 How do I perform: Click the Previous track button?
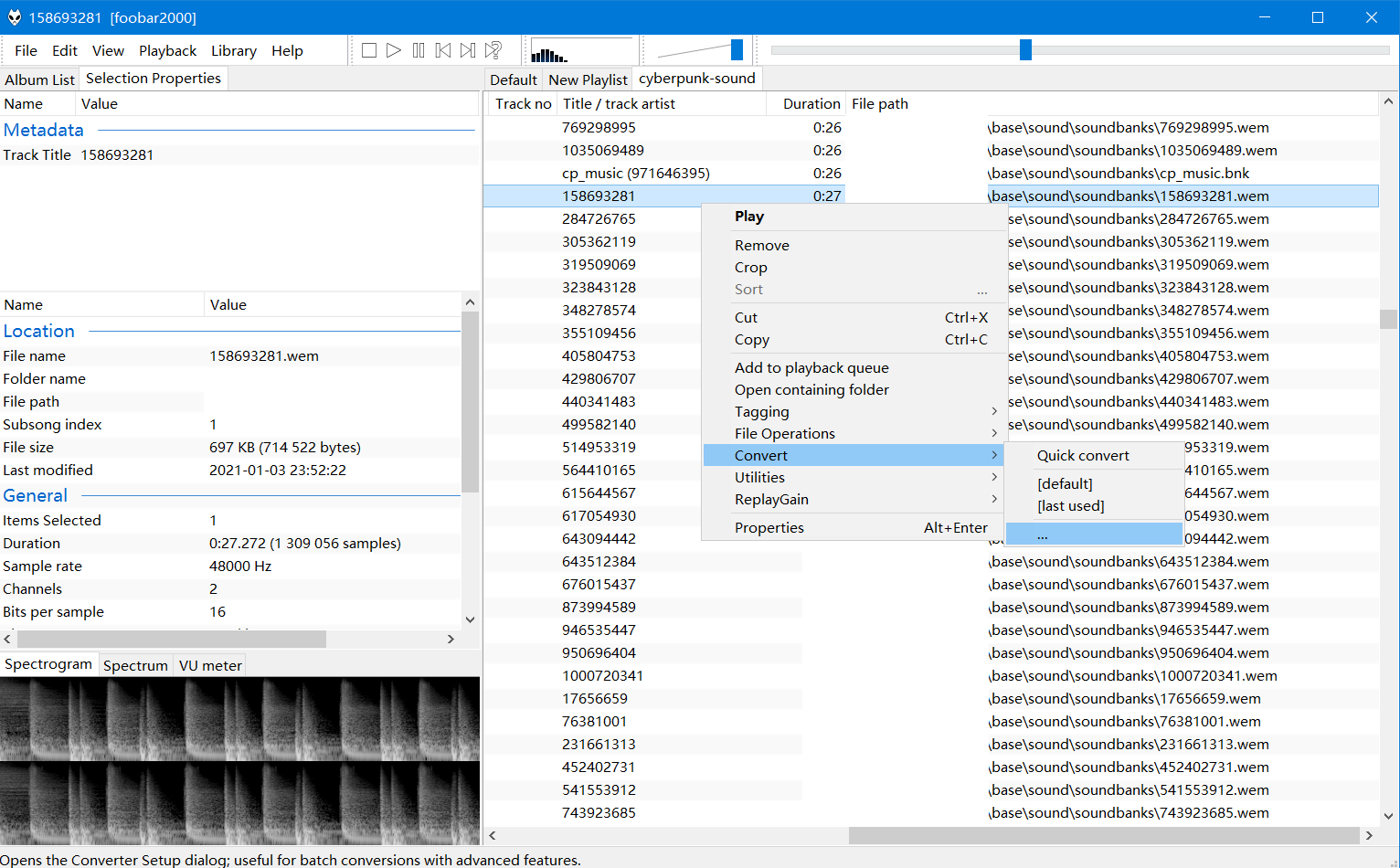443,50
